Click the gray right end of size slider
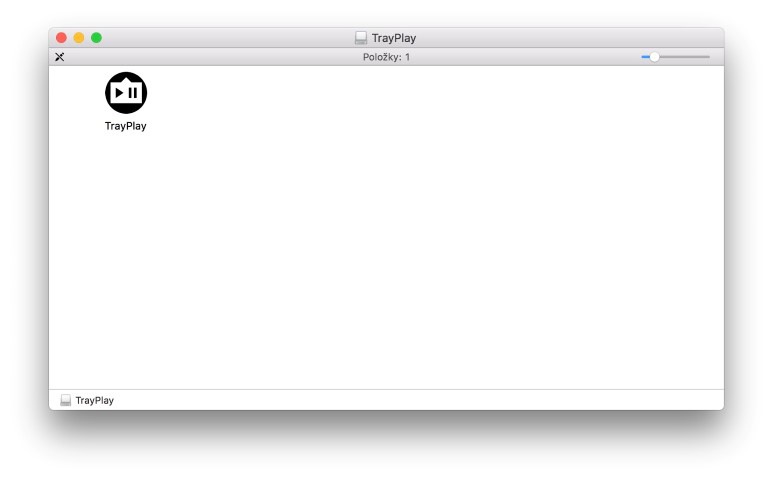 (685, 57)
